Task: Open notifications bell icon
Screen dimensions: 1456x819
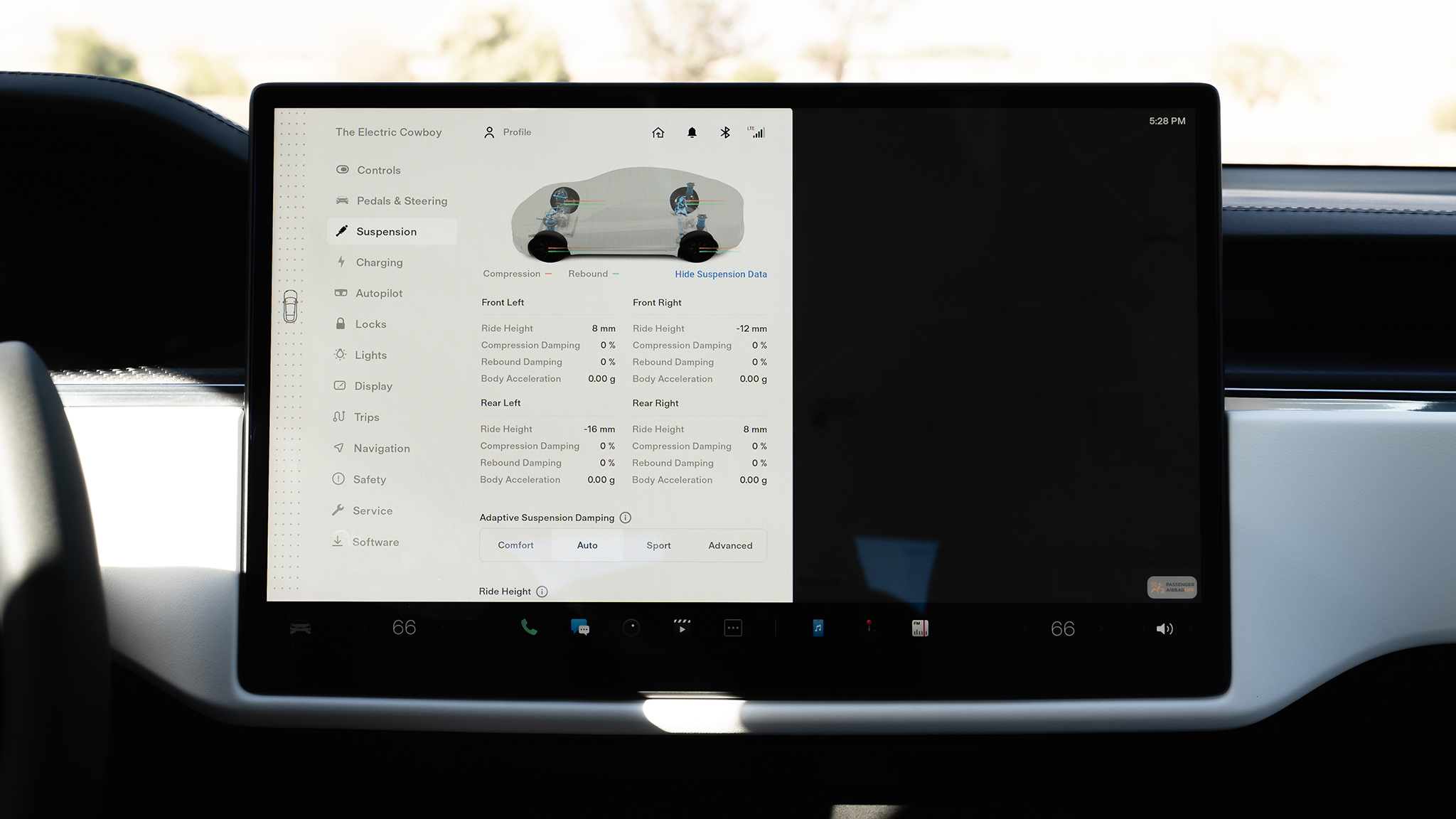Action: pos(692,132)
